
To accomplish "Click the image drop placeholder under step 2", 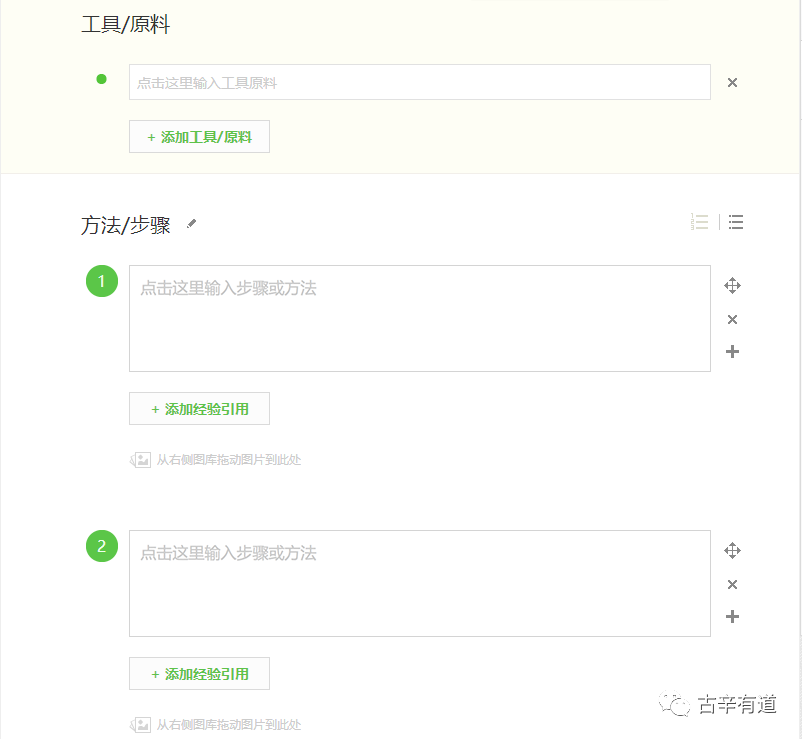I will (x=215, y=725).
